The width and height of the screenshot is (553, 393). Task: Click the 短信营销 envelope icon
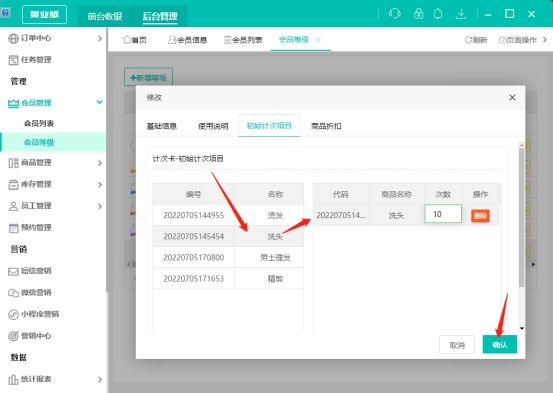tap(13, 271)
